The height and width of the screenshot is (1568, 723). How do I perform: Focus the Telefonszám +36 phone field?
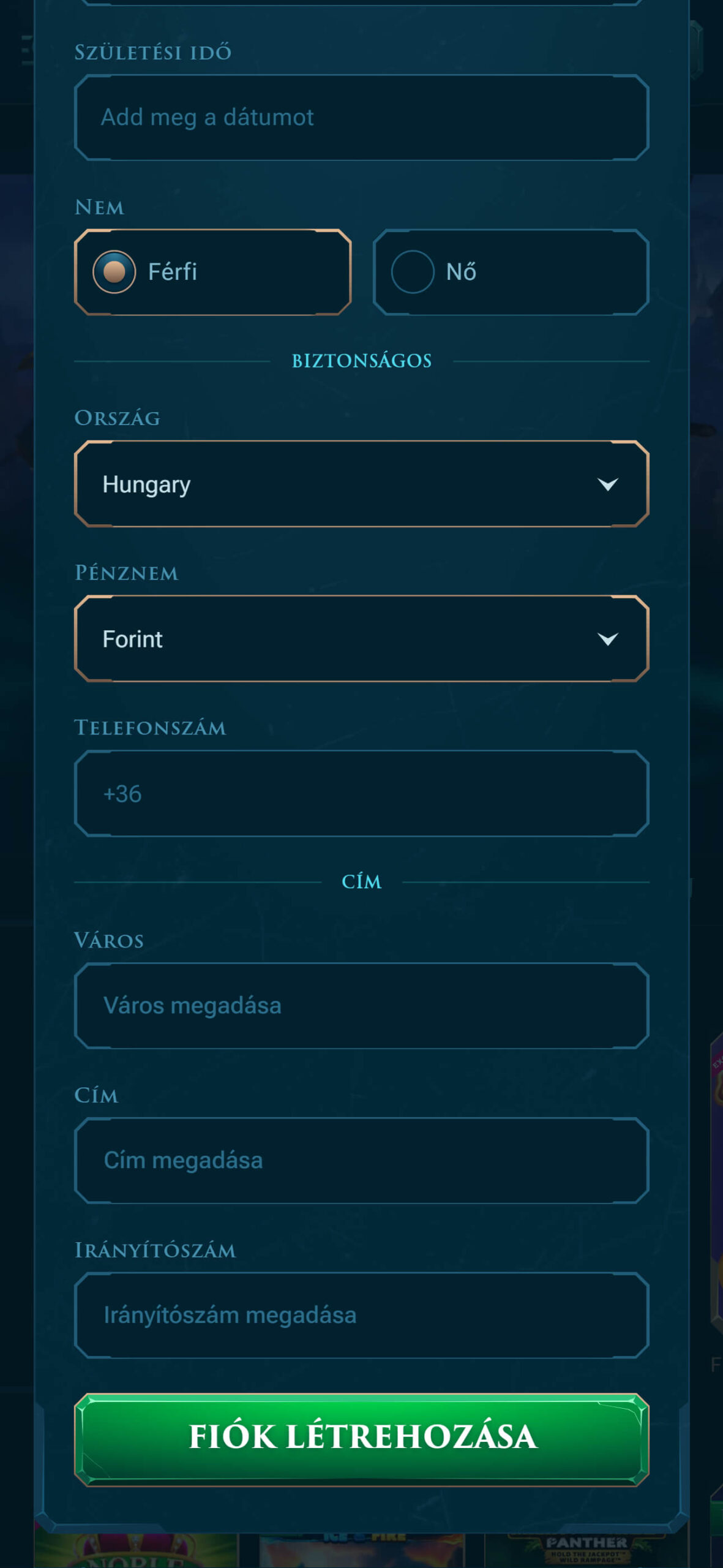tap(361, 794)
